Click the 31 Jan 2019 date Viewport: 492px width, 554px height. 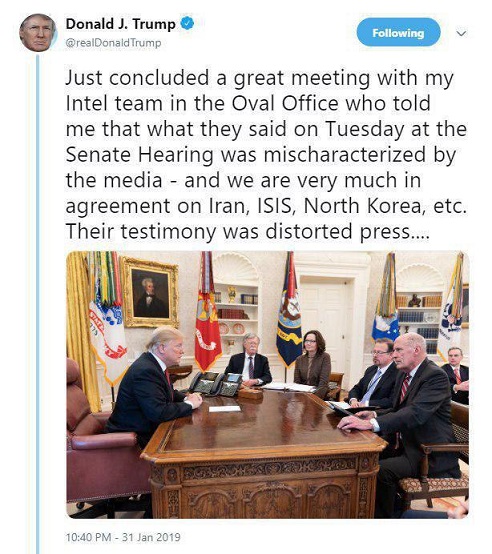click(151, 537)
